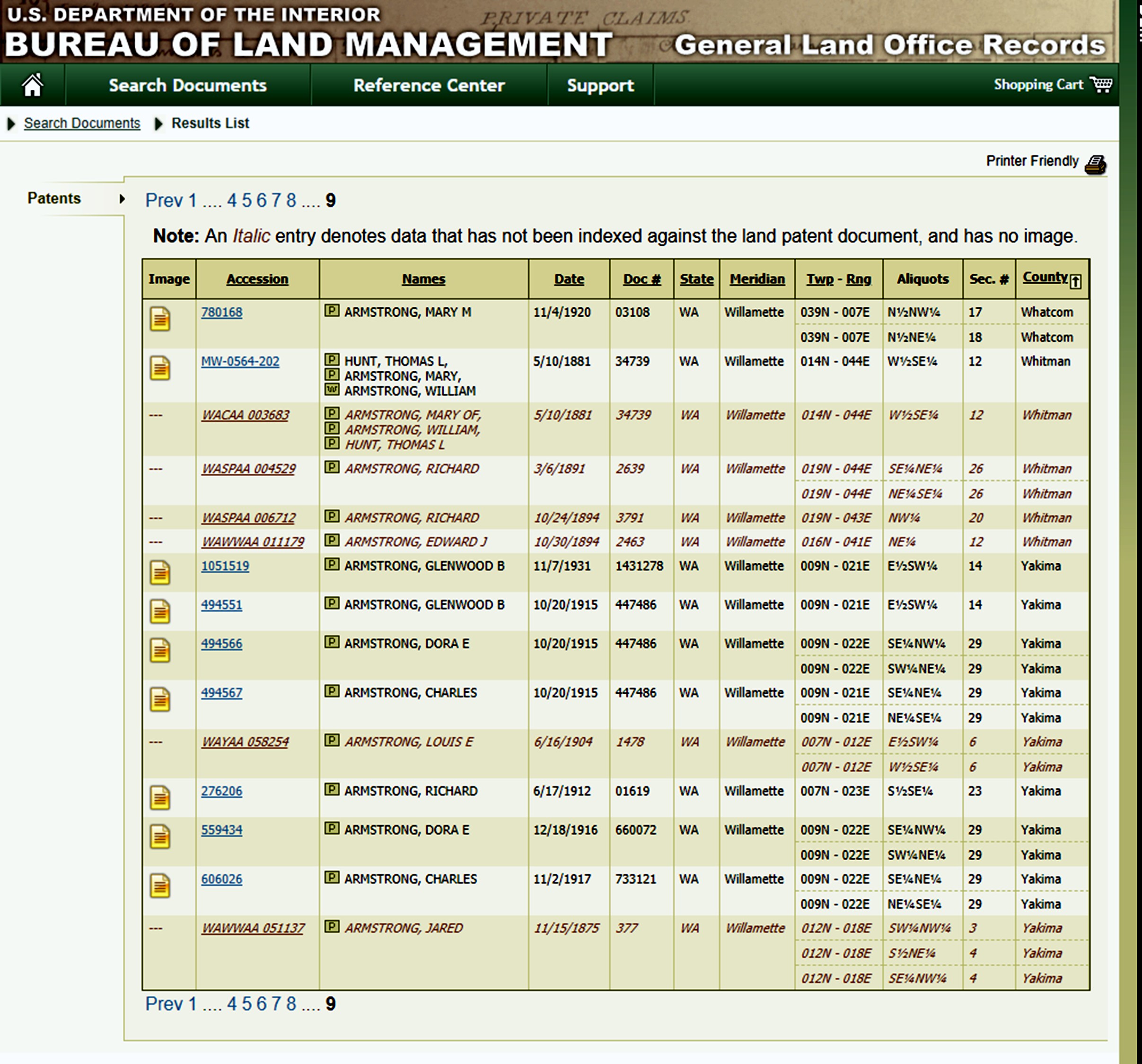Viewport: 1142px width, 1064px height.
Task: Jump to page 6 in top pagination
Action: pyautogui.click(x=261, y=201)
